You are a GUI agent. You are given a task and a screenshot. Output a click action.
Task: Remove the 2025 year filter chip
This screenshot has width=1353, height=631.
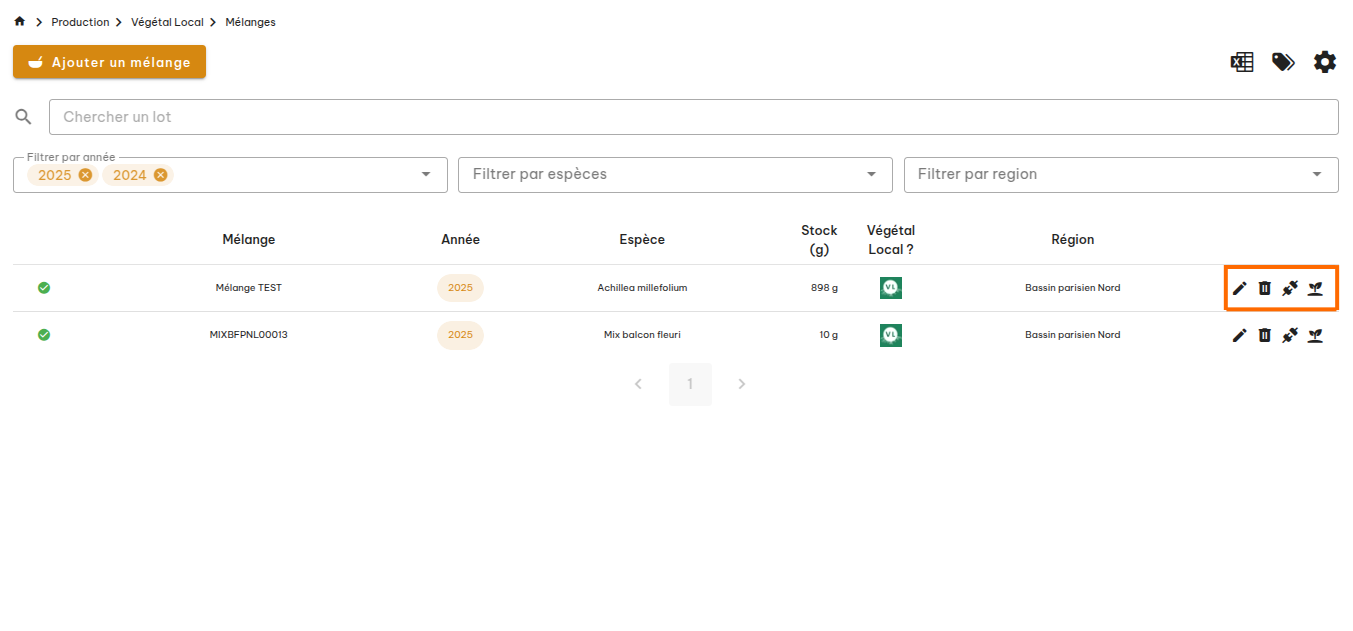[85, 175]
